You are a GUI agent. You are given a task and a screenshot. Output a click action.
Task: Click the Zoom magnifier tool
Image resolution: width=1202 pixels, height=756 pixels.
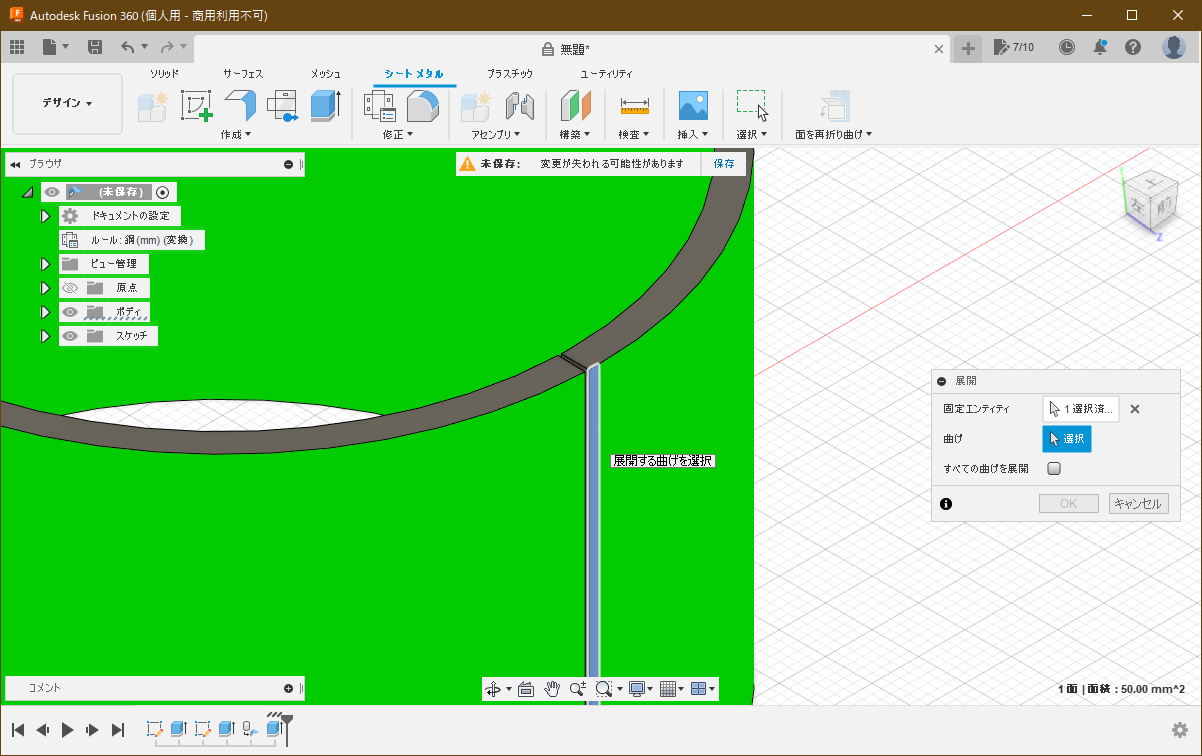pyautogui.click(x=578, y=689)
